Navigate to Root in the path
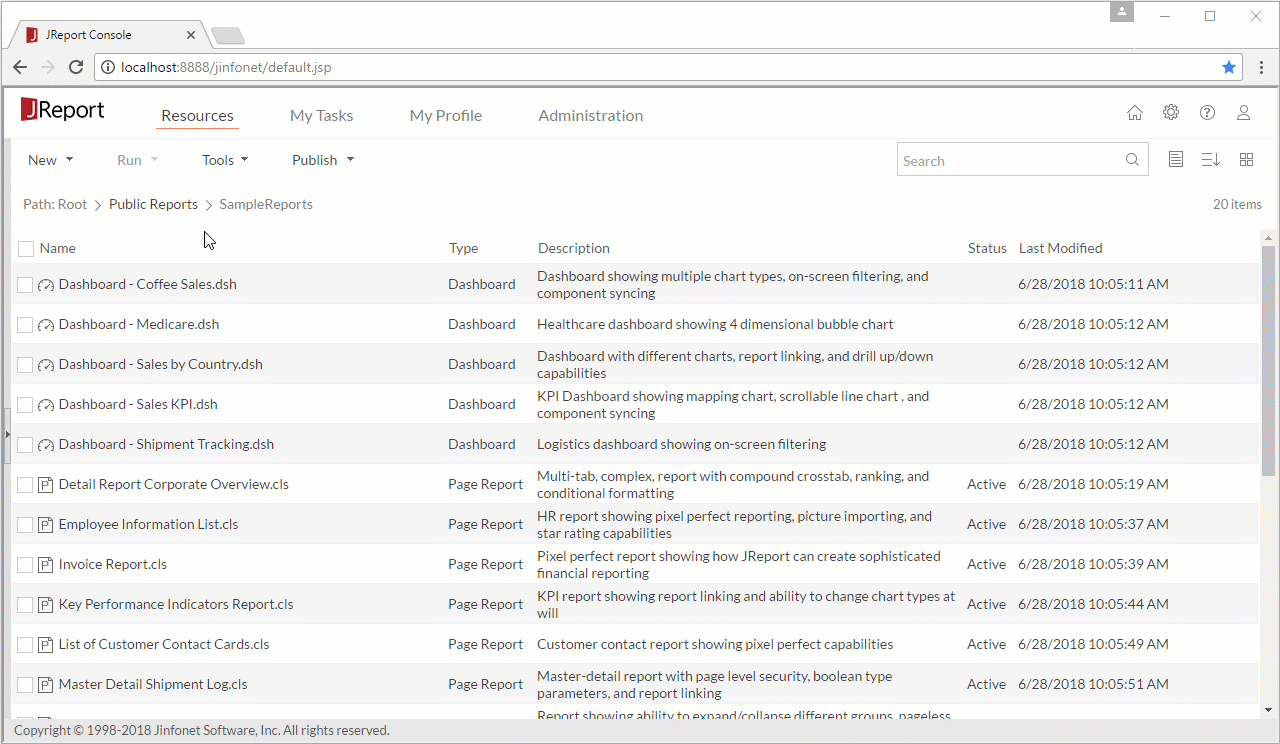 [72, 204]
